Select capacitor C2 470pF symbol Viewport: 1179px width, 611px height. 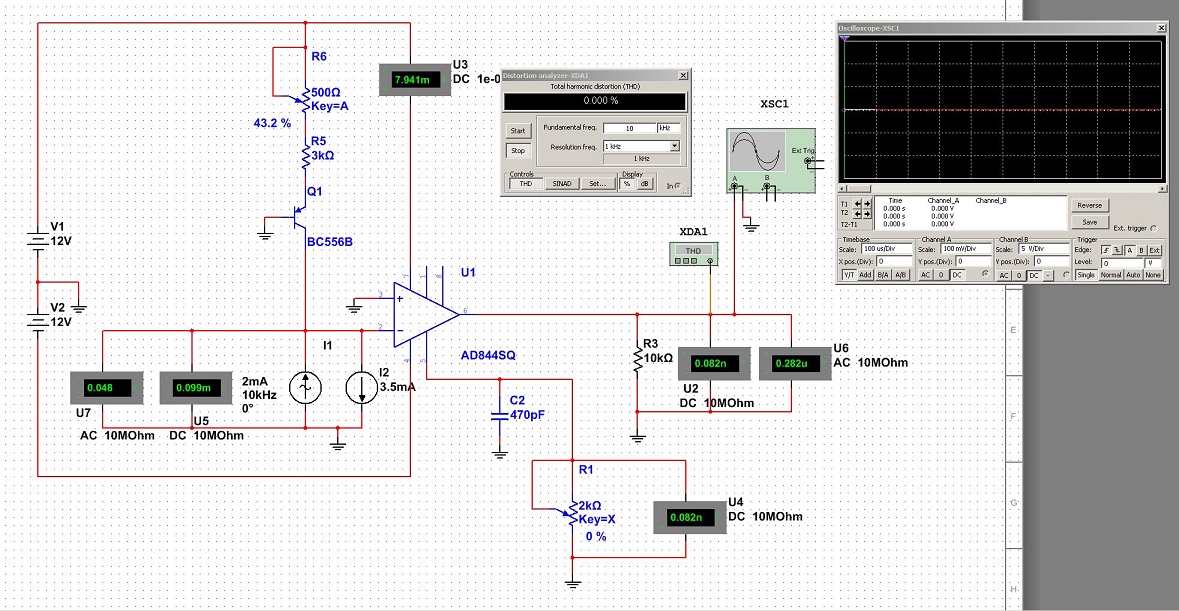tap(499, 415)
